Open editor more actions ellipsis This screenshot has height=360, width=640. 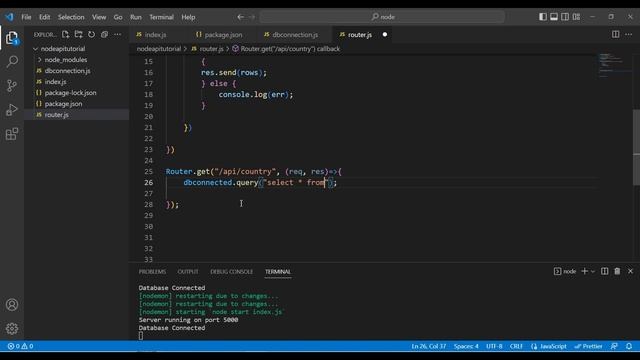pyautogui.click(x=629, y=35)
